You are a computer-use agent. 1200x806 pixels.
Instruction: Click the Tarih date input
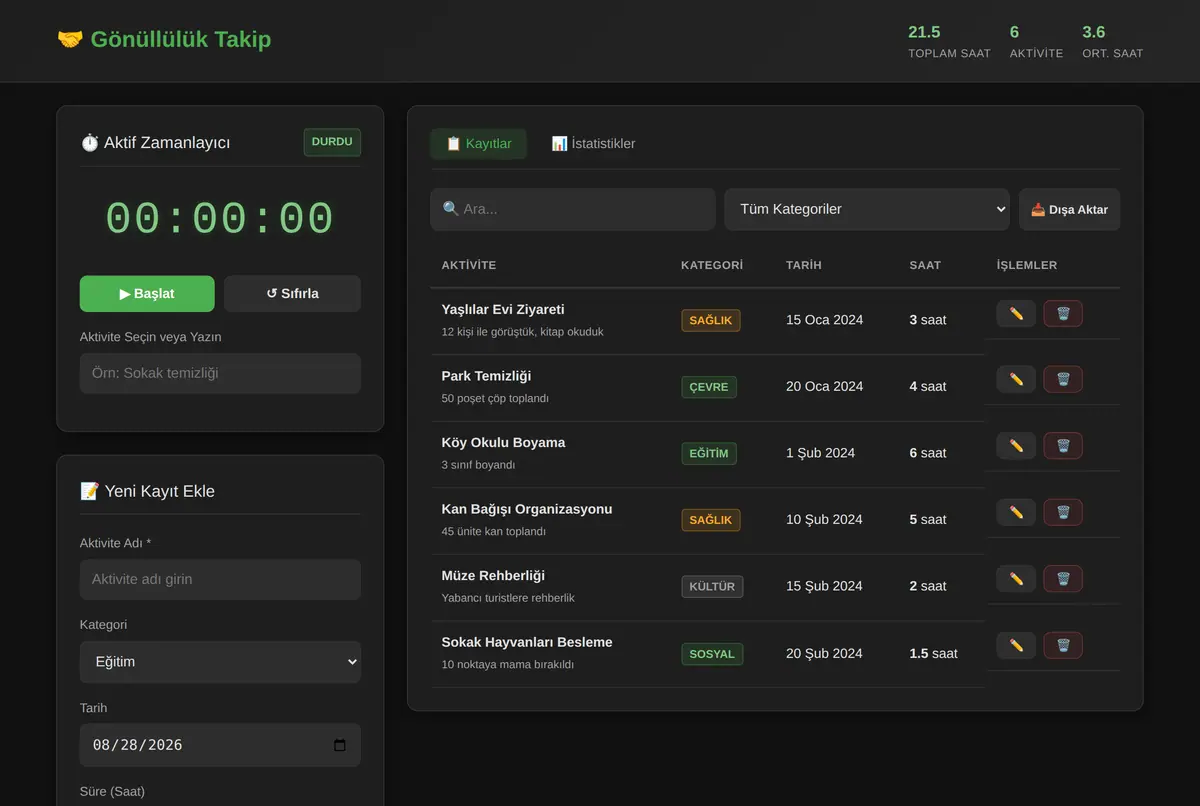tap(220, 745)
